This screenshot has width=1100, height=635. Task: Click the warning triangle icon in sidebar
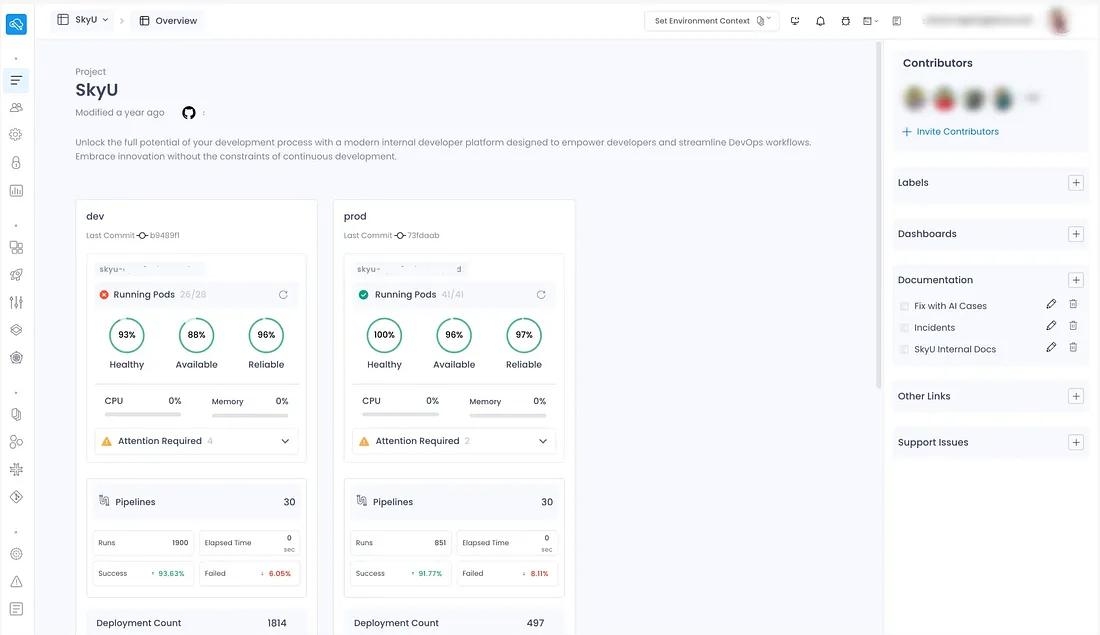tap(16, 581)
